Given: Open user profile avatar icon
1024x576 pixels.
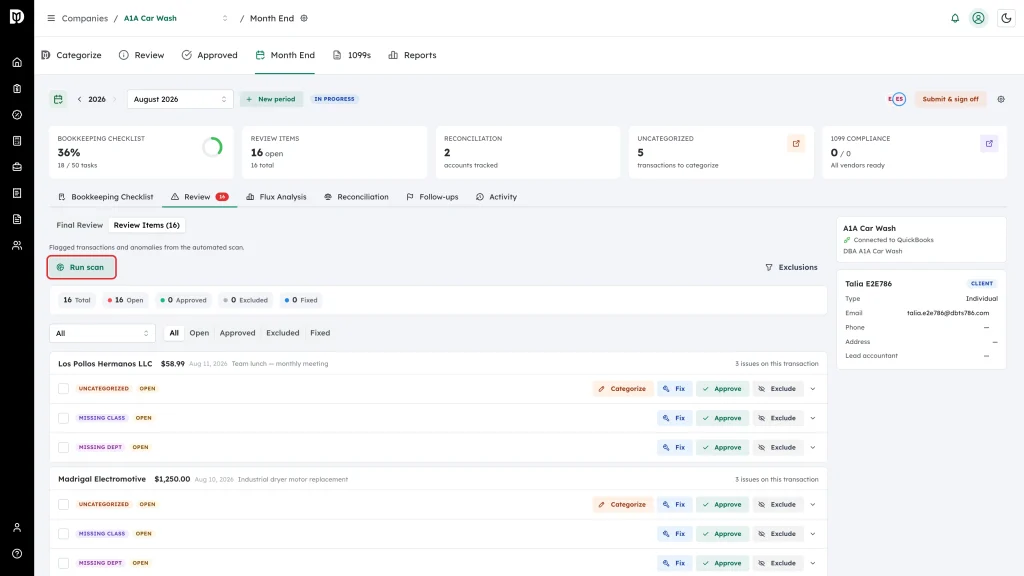Looking at the screenshot, I should [x=978, y=18].
